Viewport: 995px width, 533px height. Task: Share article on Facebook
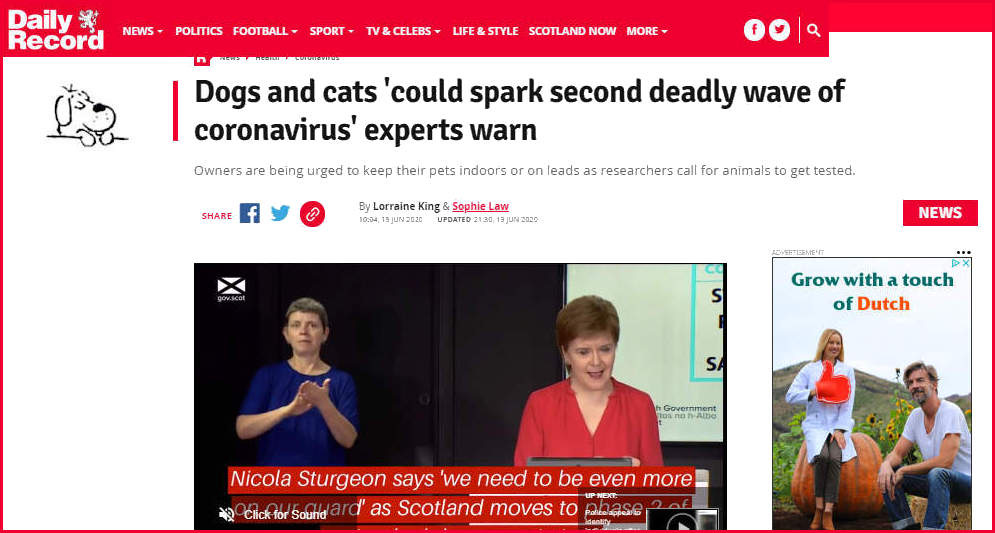[249, 213]
